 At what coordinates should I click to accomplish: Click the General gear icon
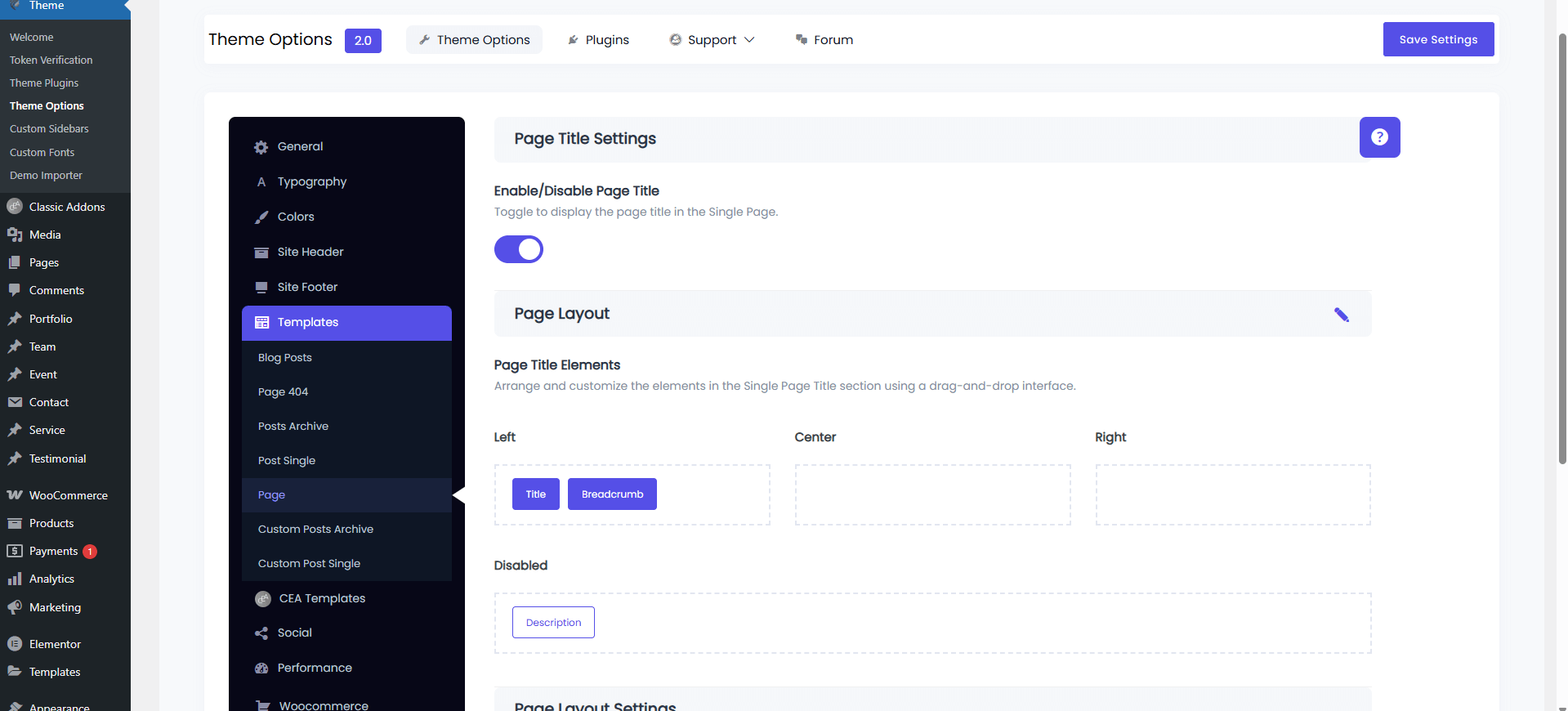(261, 147)
